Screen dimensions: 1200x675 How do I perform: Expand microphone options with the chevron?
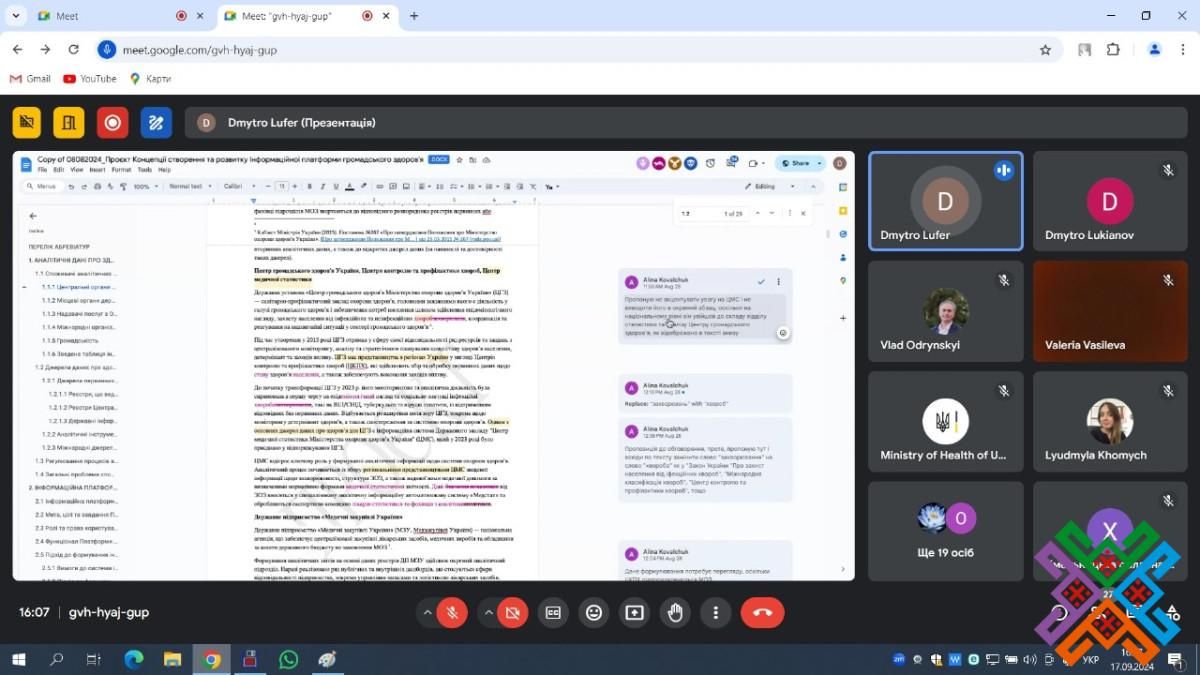428,612
